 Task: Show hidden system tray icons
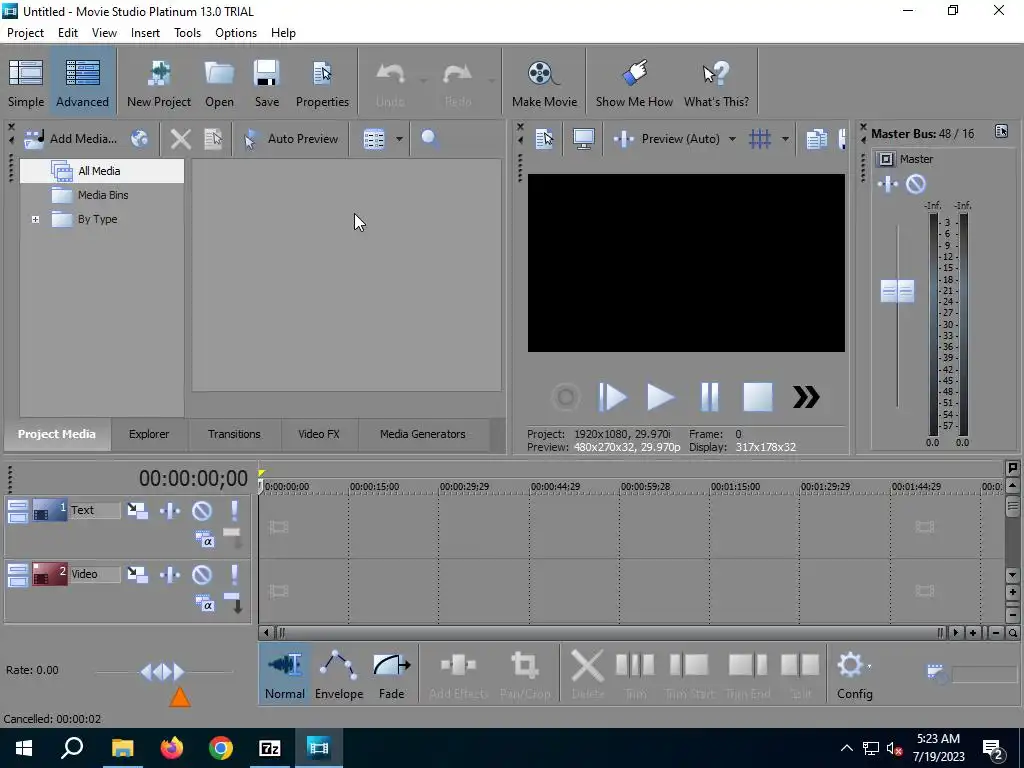coord(846,748)
